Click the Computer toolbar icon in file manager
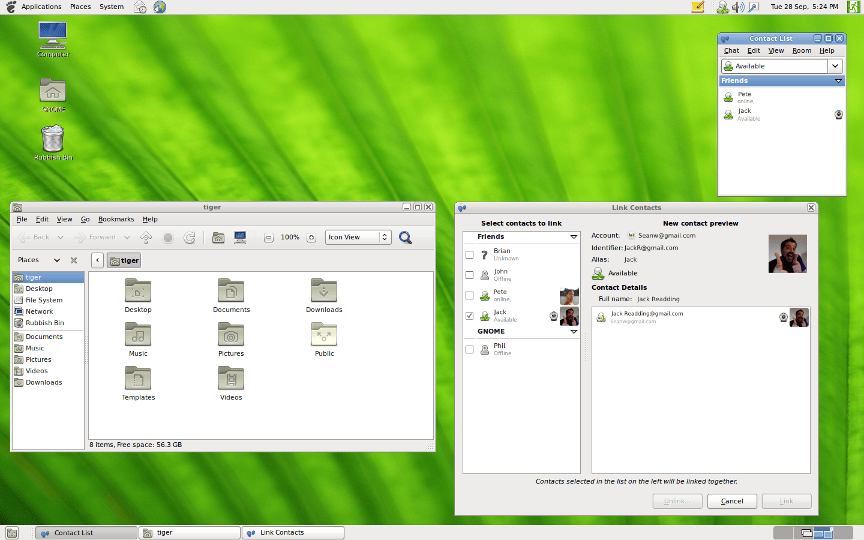 tap(240, 237)
